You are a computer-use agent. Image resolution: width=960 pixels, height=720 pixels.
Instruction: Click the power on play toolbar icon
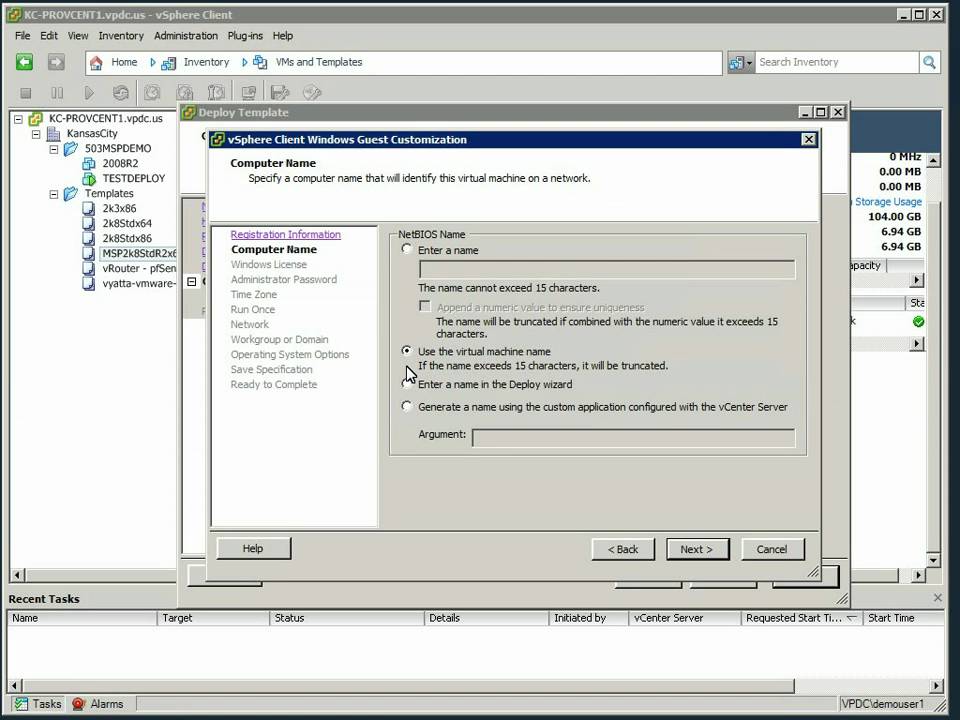[89, 93]
